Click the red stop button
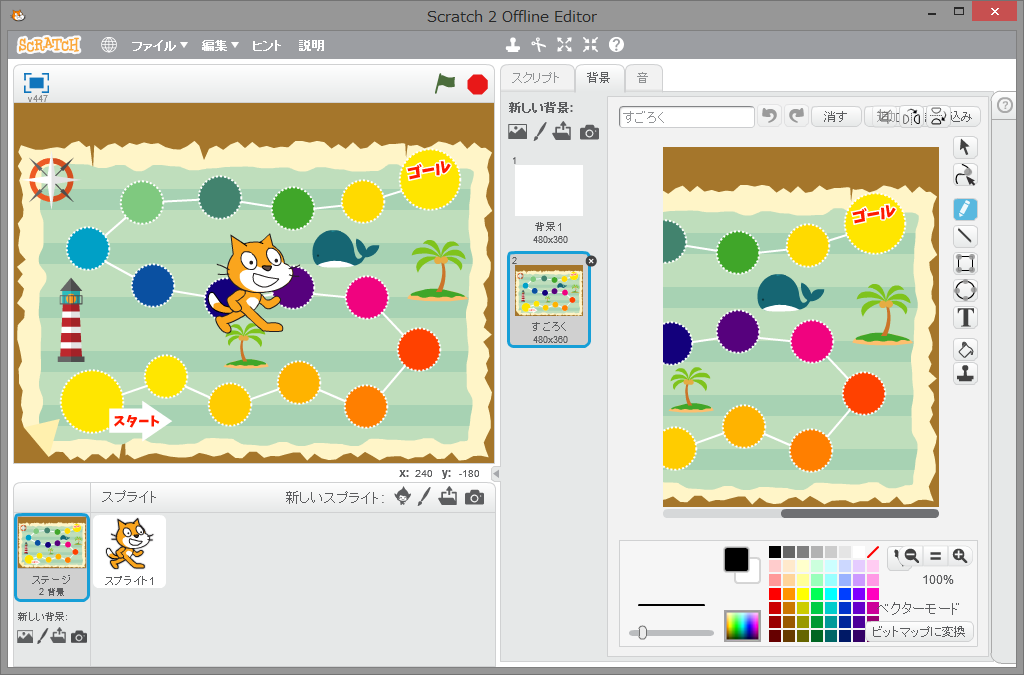This screenshot has width=1024, height=675. click(x=477, y=84)
